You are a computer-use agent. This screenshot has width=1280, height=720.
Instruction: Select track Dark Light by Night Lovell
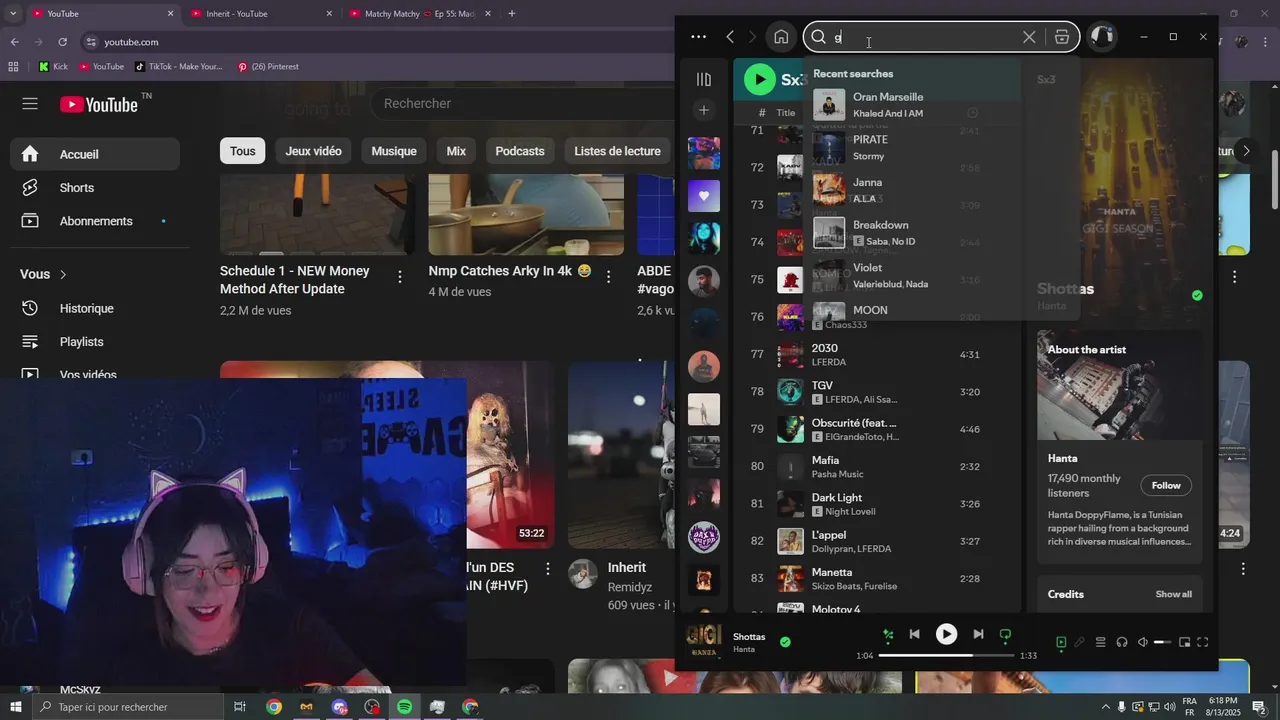click(x=877, y=504)
